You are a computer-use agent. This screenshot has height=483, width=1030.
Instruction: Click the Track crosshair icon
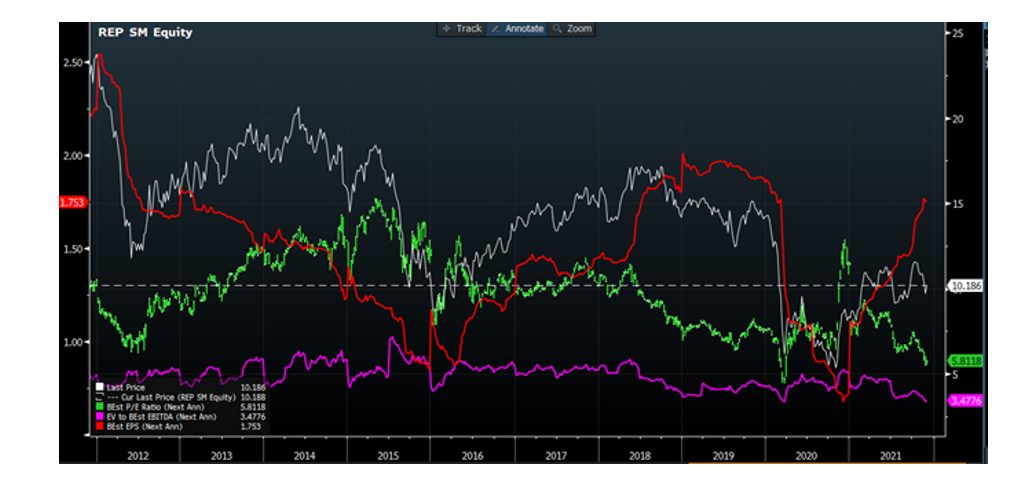[446, 29]
